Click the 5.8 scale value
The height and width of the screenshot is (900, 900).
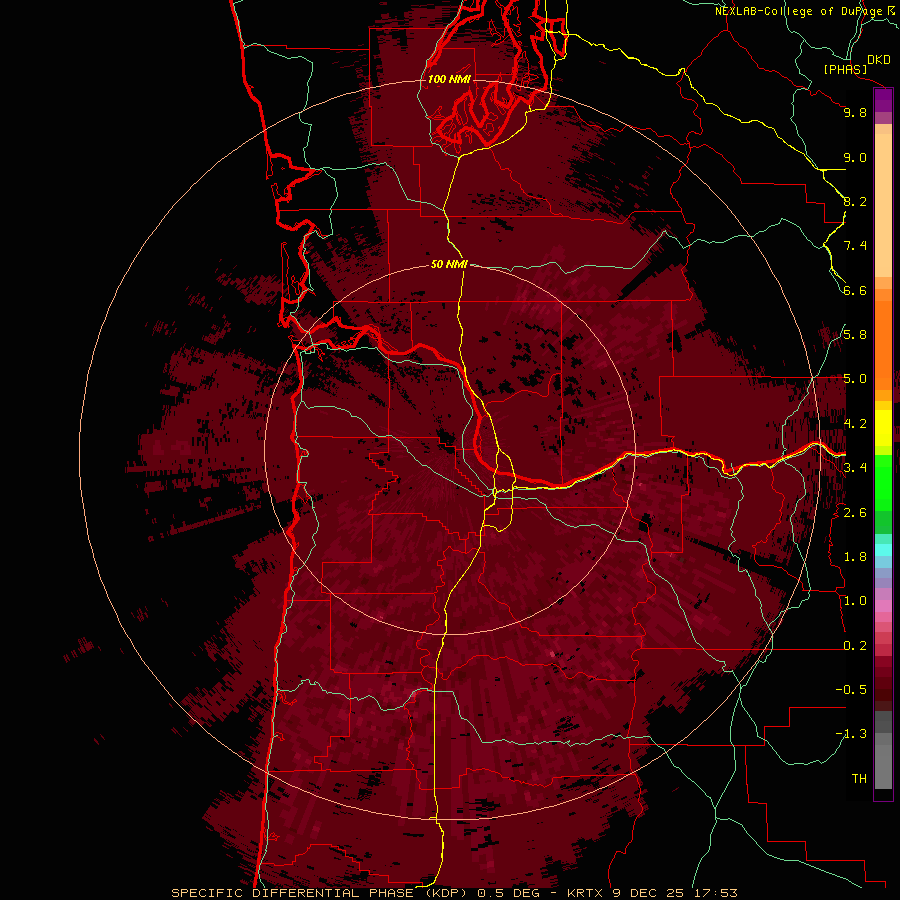click(x=855, y=335)
